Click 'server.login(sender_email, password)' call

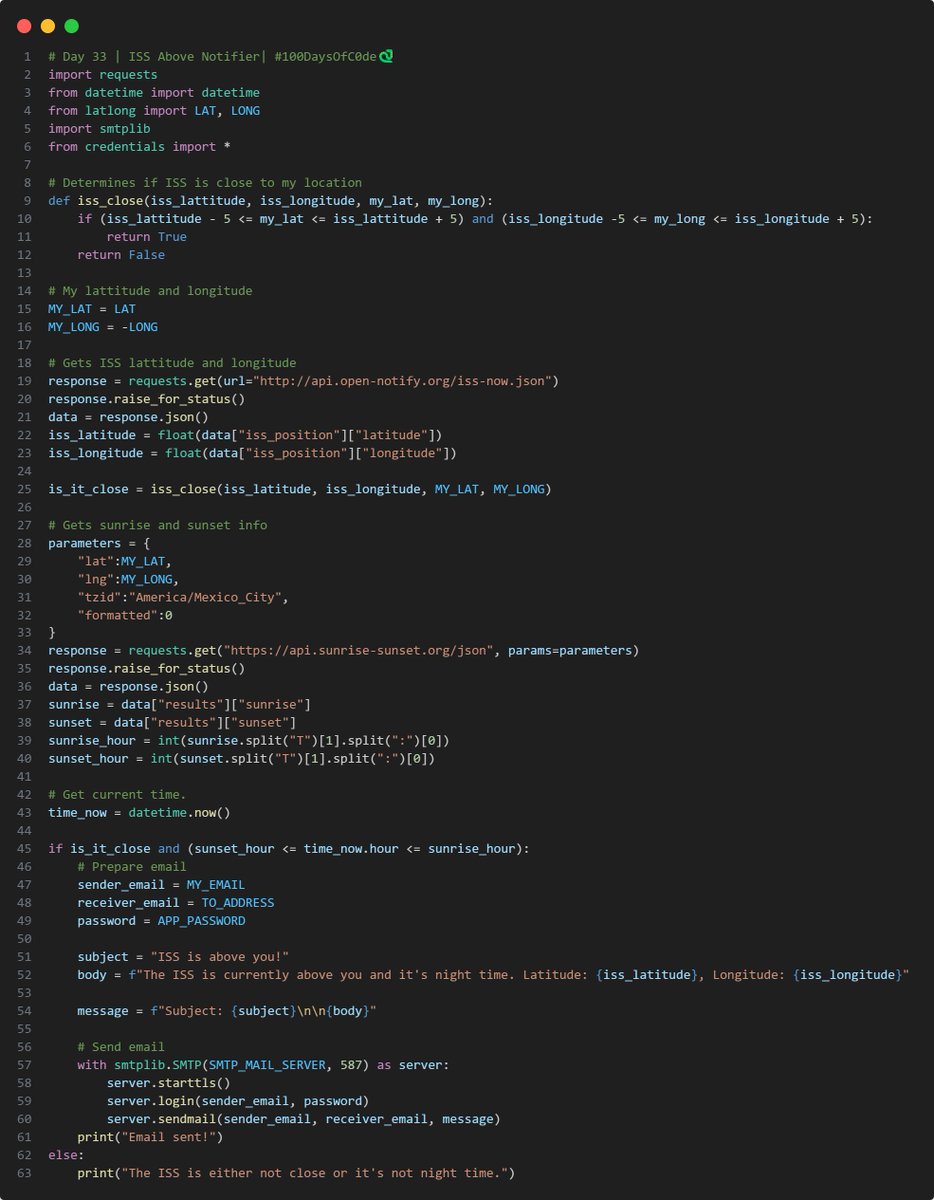(x=238, y=1101)
